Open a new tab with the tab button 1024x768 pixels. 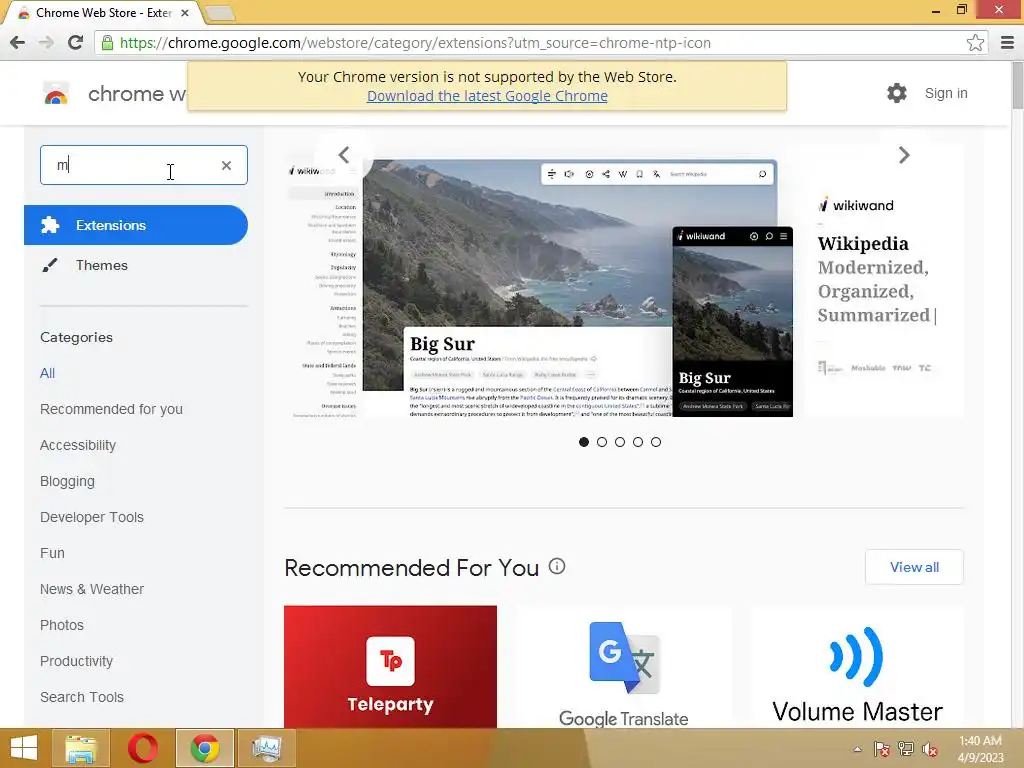[x=220, y=13]
